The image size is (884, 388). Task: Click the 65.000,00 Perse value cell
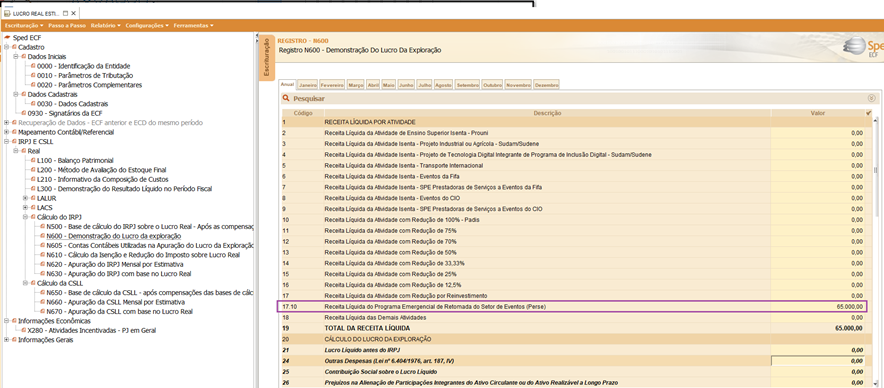(x=817, y=307)
